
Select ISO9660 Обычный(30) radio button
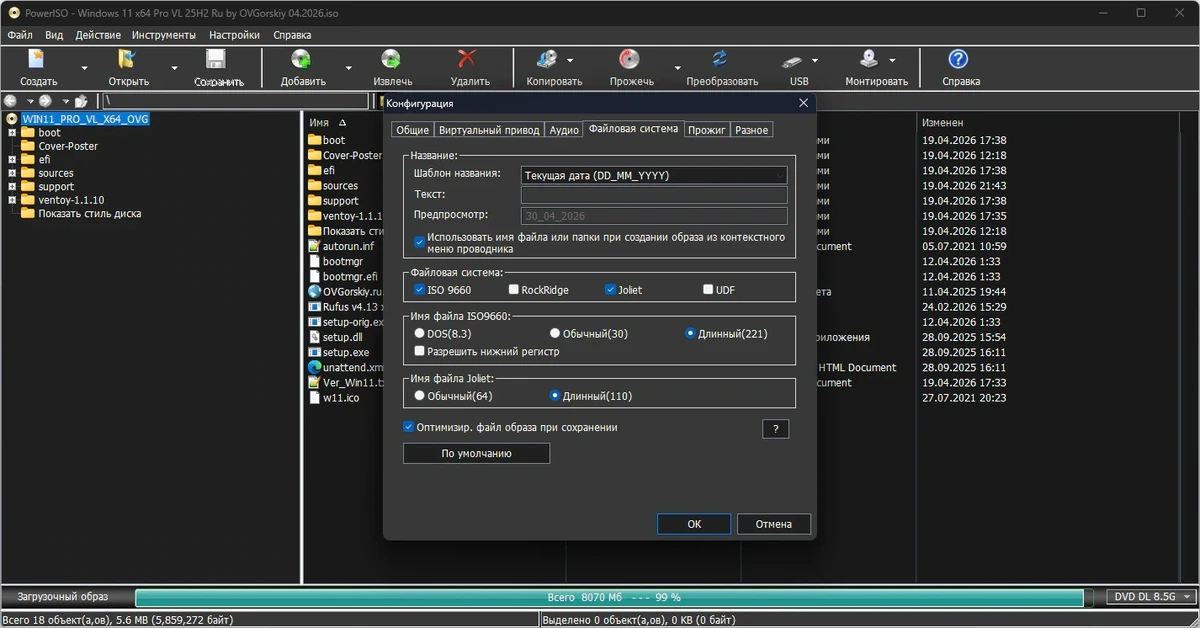tap(555, 334)
